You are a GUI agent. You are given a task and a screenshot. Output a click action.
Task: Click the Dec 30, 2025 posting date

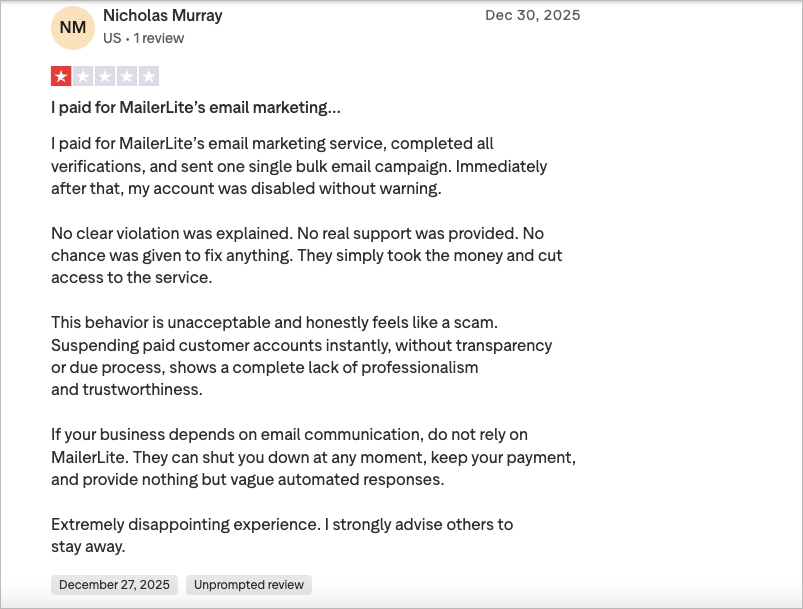coord(532,16)
